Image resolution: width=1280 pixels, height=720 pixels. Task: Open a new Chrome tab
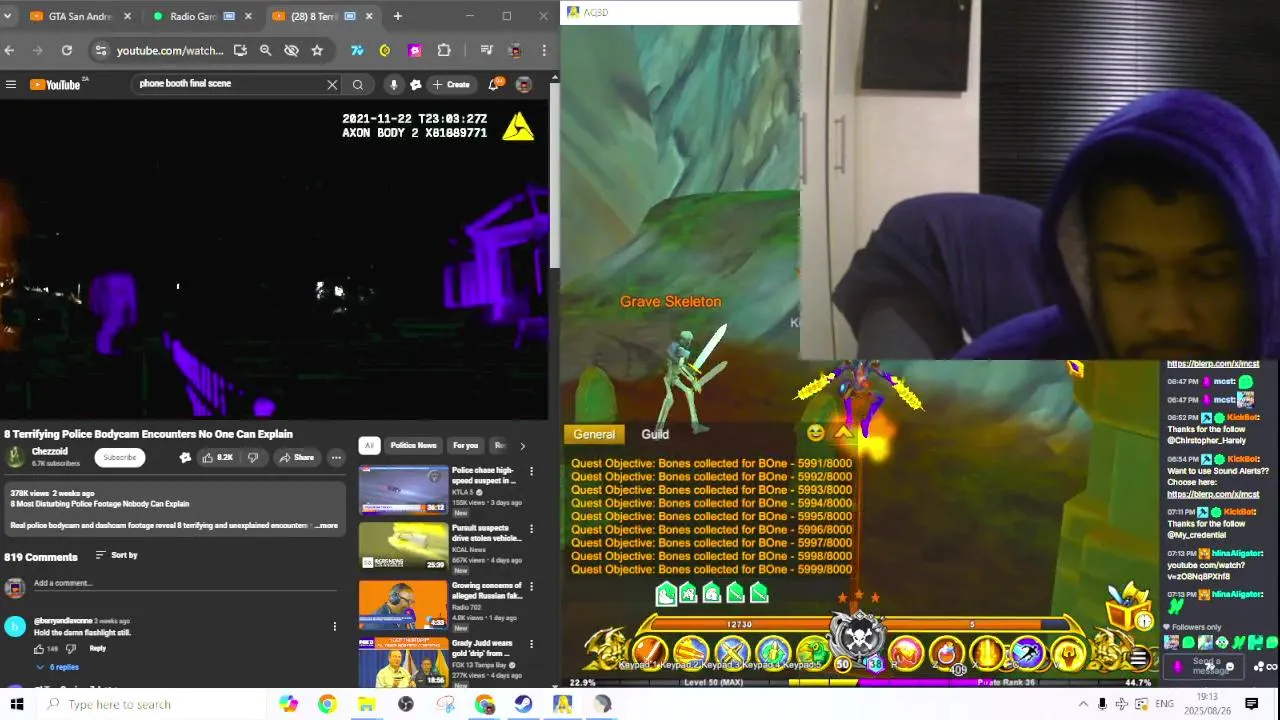click(x=398, y=16)
